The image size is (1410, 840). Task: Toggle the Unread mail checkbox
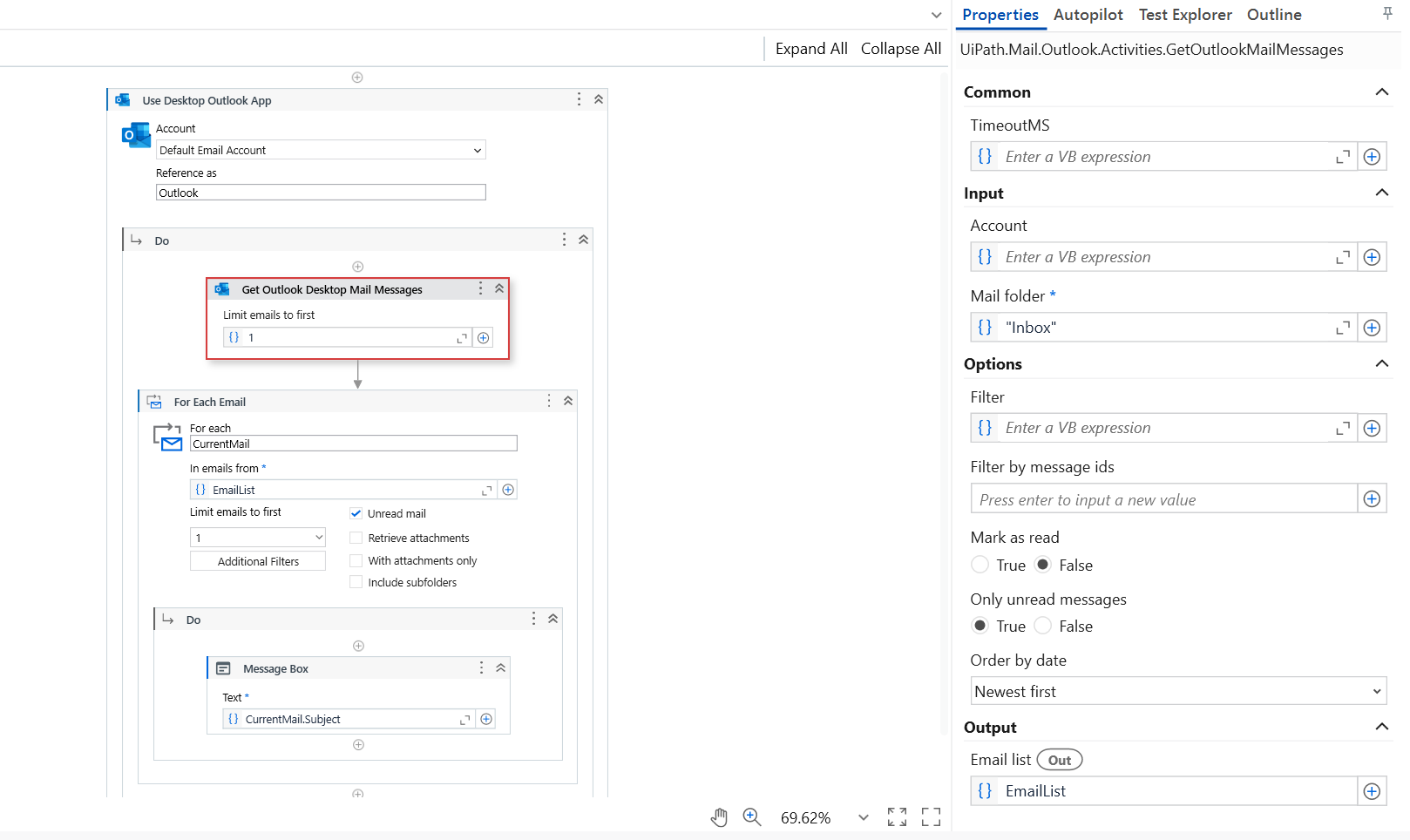pos(356,513)
